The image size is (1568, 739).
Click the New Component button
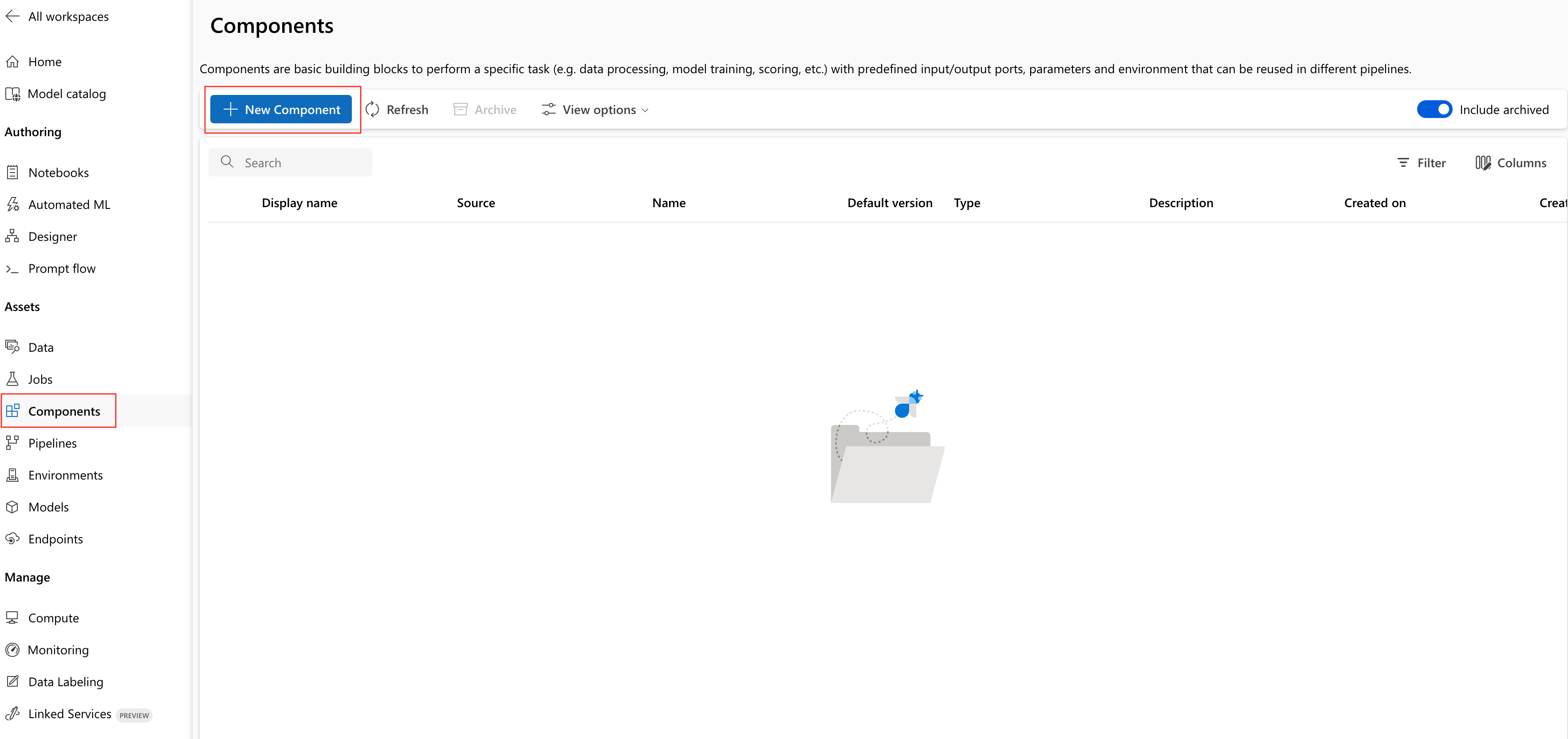click(x=281, y=110)
